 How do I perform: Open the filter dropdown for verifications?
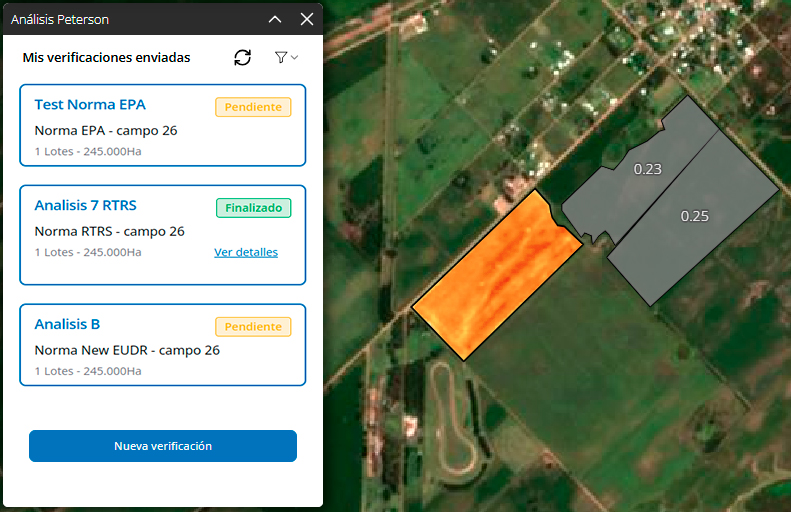point(286,58)
